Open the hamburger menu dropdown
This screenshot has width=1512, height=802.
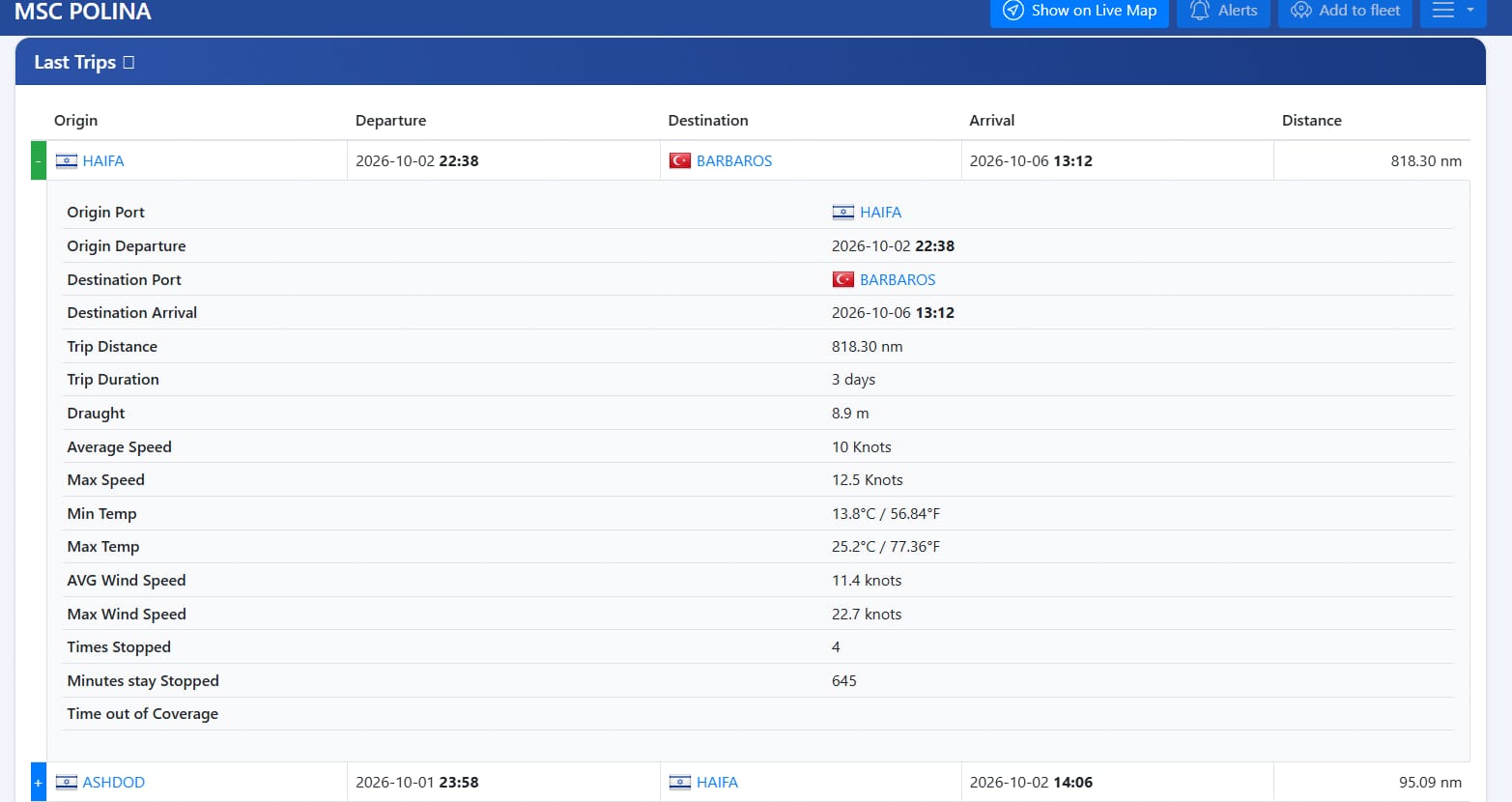click(1452, 12)
